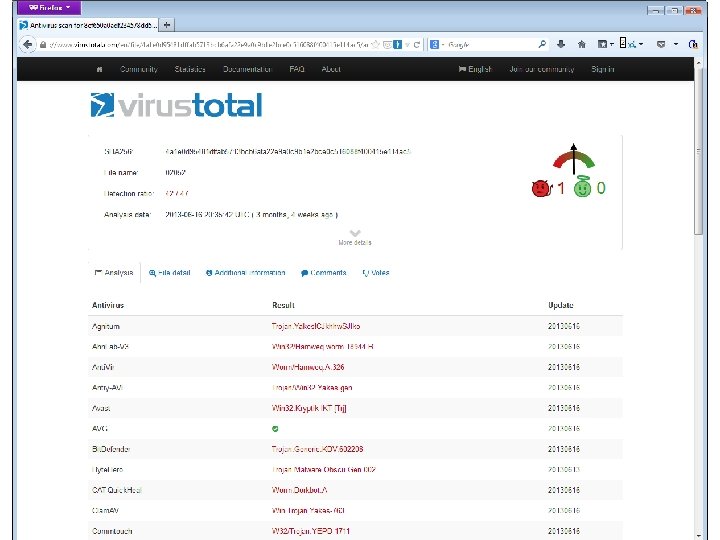720x540 pixels.
Task: Open the dropdown arrow beside envelope icon
Action: point(676,45)
